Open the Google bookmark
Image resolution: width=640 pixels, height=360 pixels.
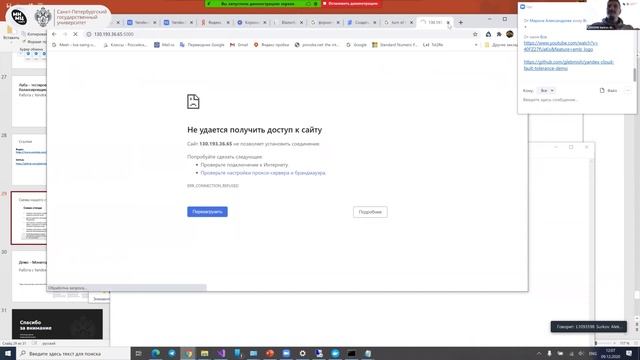click(356, 45)
